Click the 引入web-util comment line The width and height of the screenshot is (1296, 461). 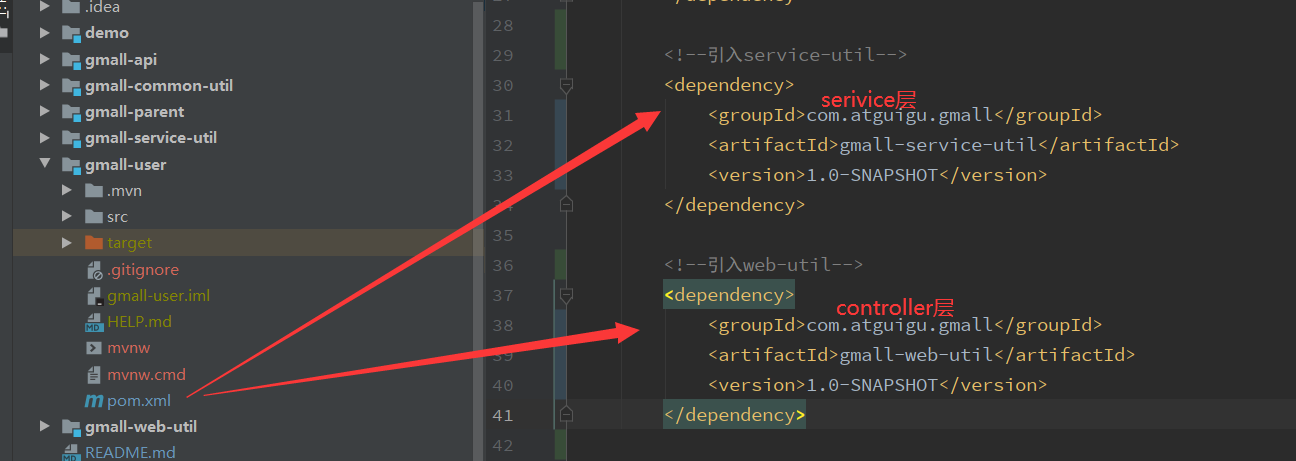[x=763, y=265]
